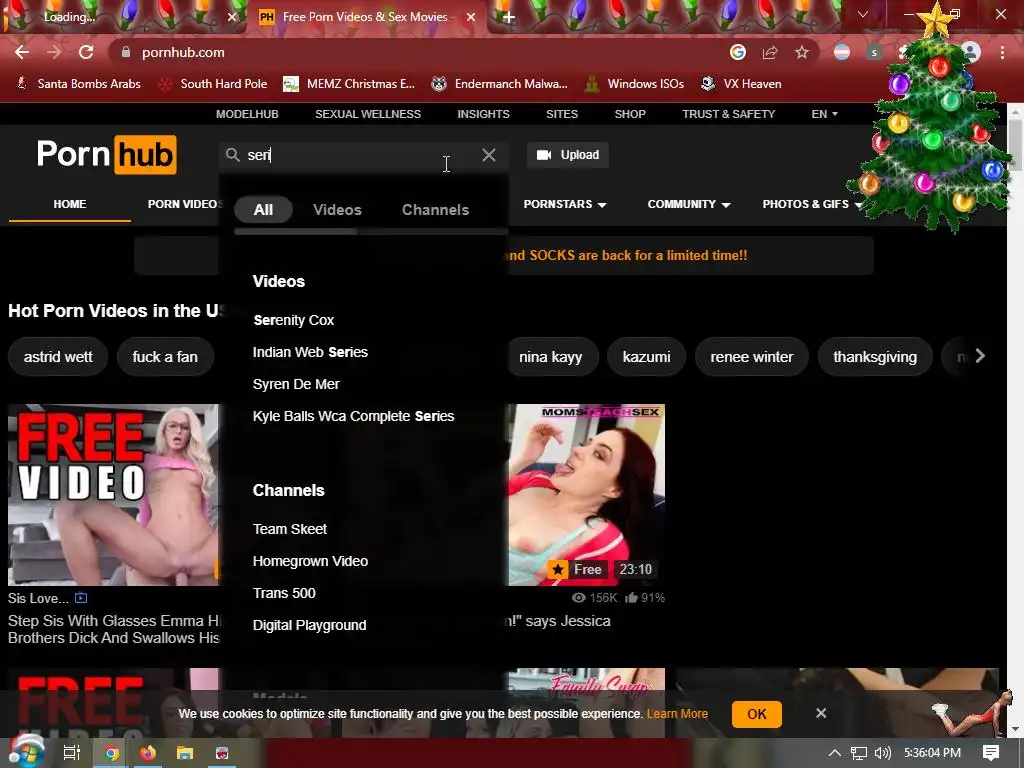1024x768 pixels.
Task: Open the volume control in the tray
Action: pos(882,753)
